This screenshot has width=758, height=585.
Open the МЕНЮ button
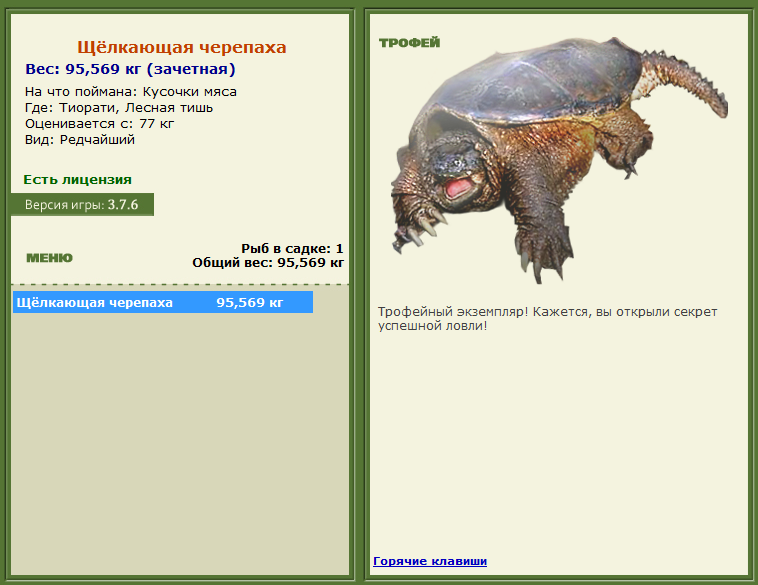[x=49, y=258]
